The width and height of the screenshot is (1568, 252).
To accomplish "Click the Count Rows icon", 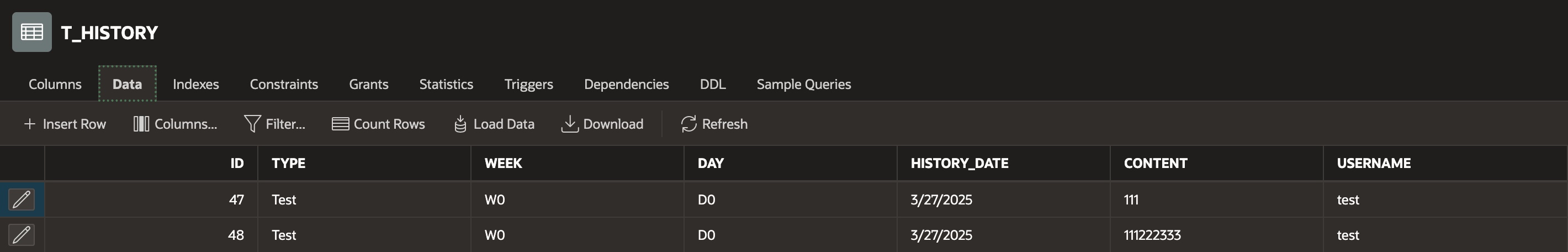I will [340, 124].
